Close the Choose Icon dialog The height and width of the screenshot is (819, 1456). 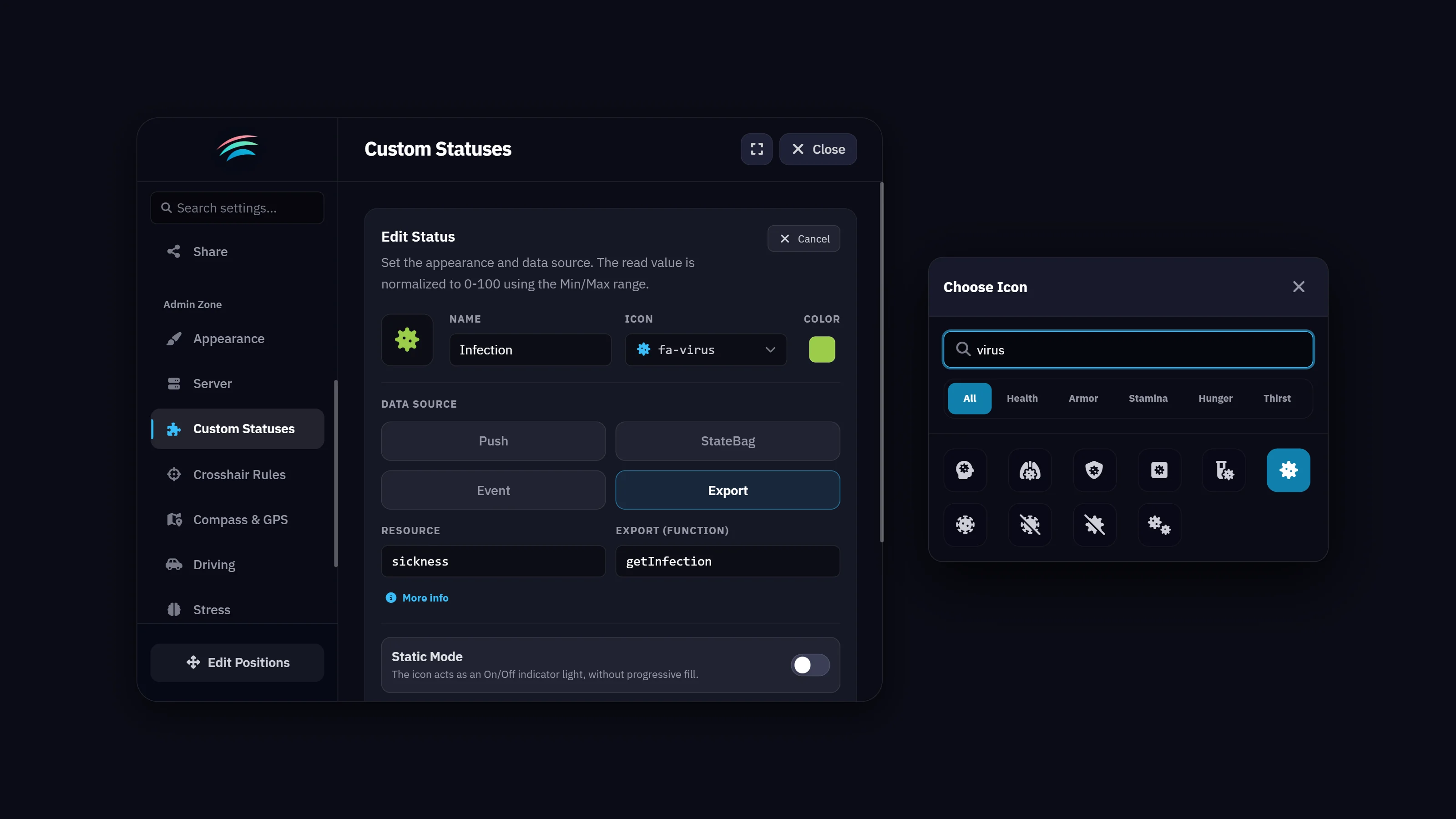coord(1298,287)
